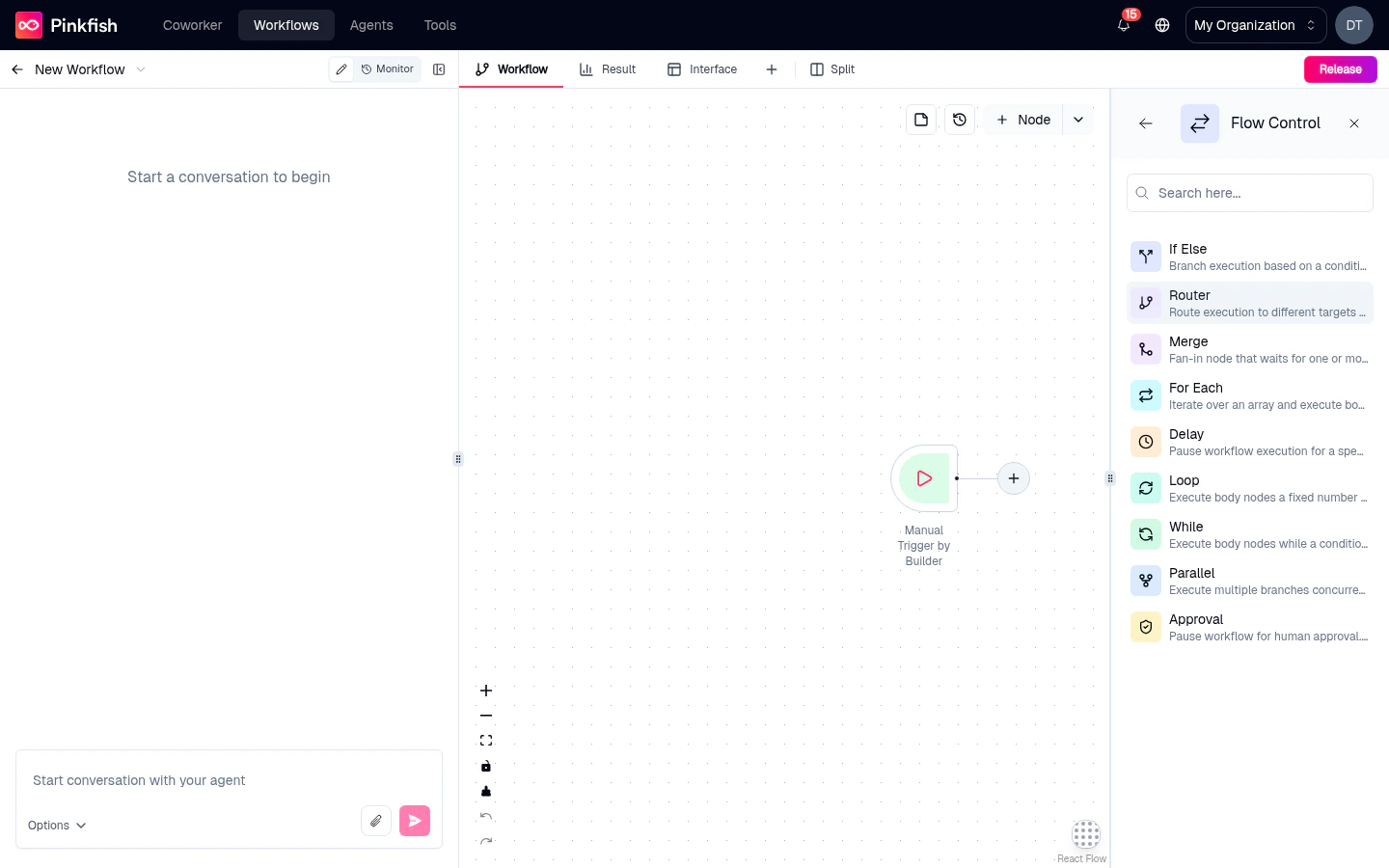Open the Options dropdown in the chat panel

click(x=56, y=825)
